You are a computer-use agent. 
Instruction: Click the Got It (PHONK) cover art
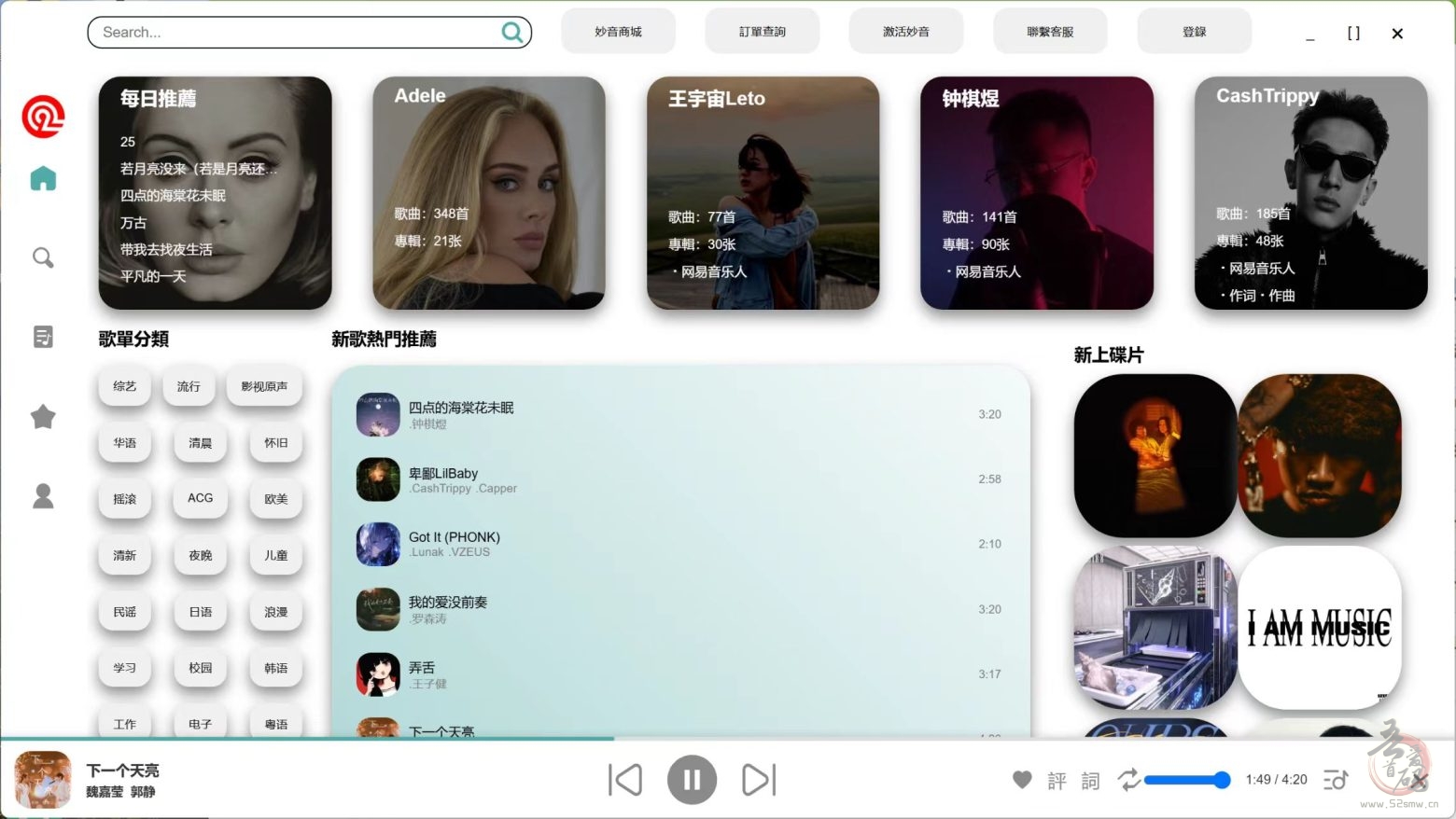click(378, 544)
